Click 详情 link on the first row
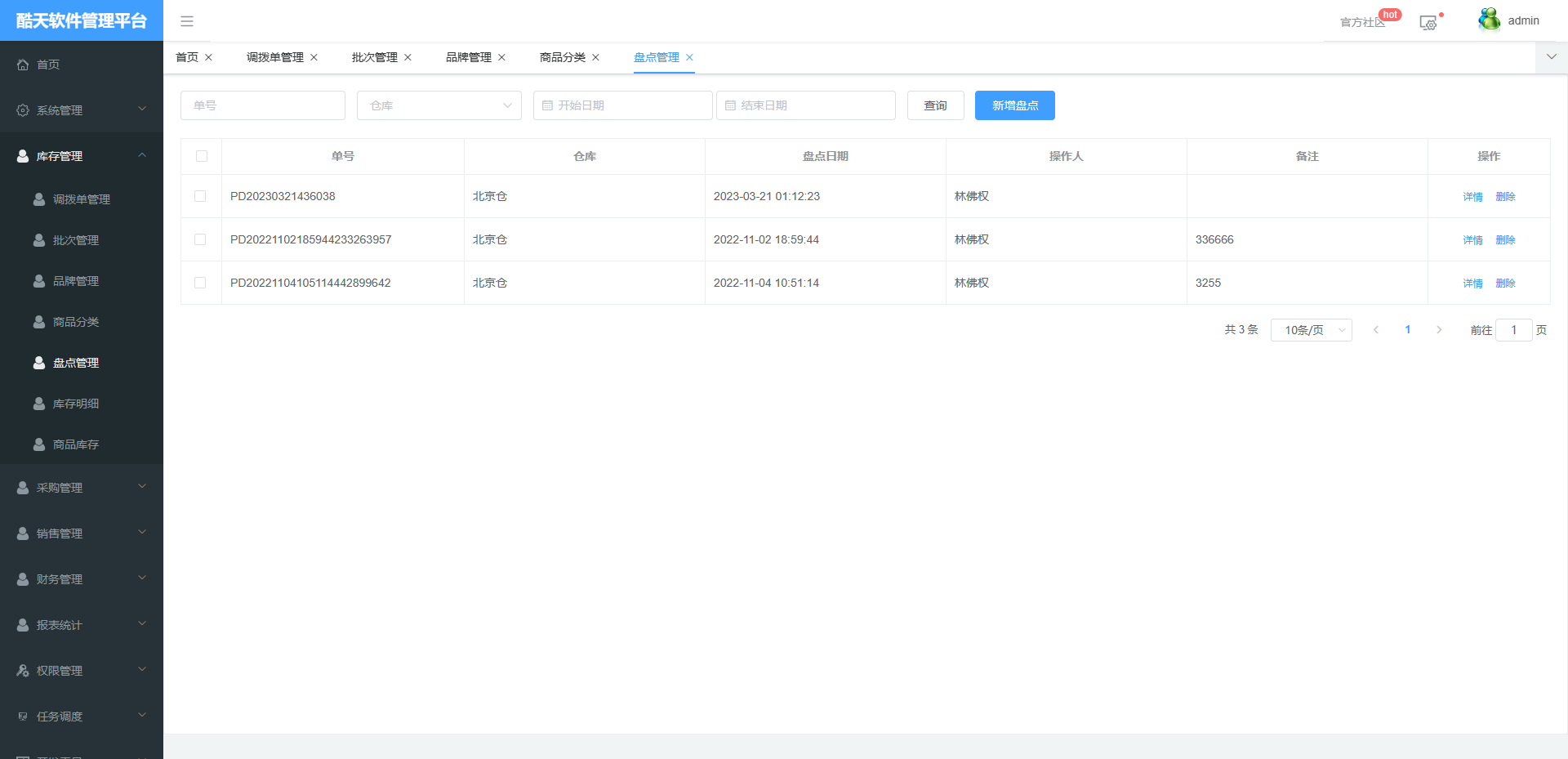 point(1472,196)
